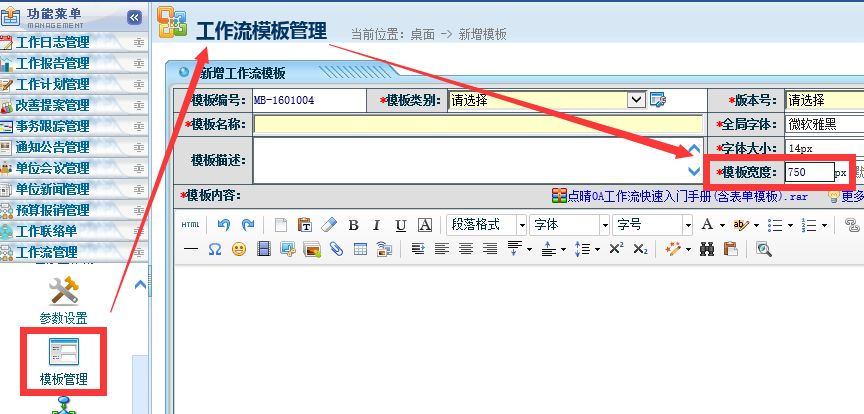Clear formatting with the eraser icon
This screenshot has height=414, width=864.
tap(328, 225)
